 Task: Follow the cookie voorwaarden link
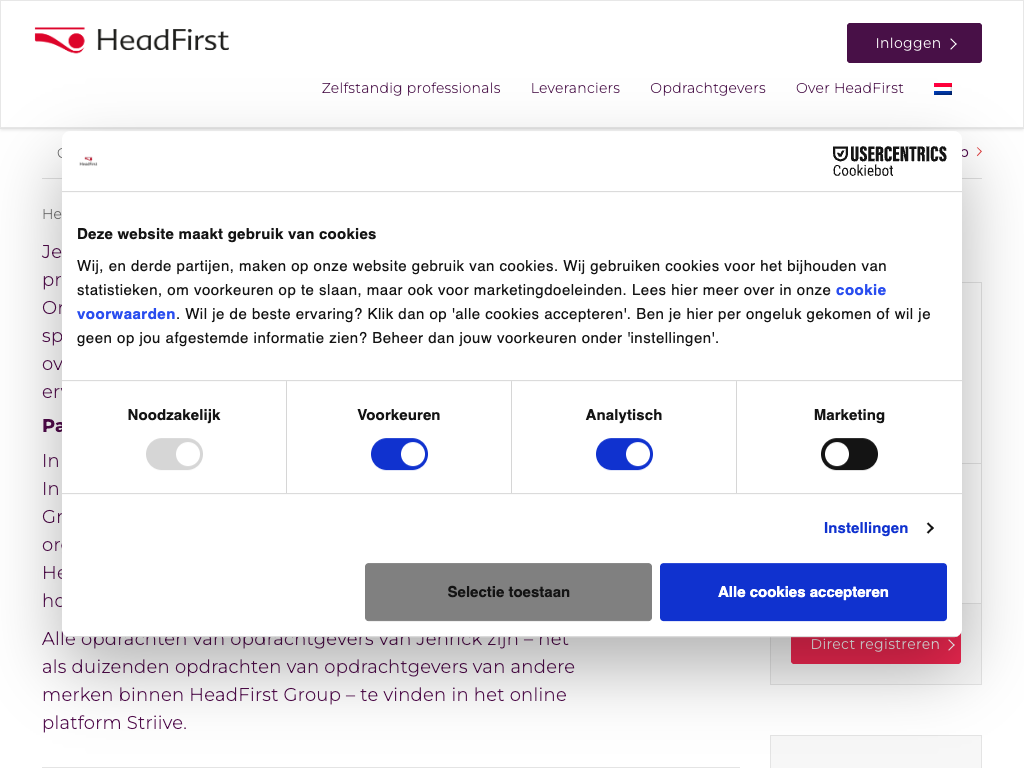click(860, 290)
